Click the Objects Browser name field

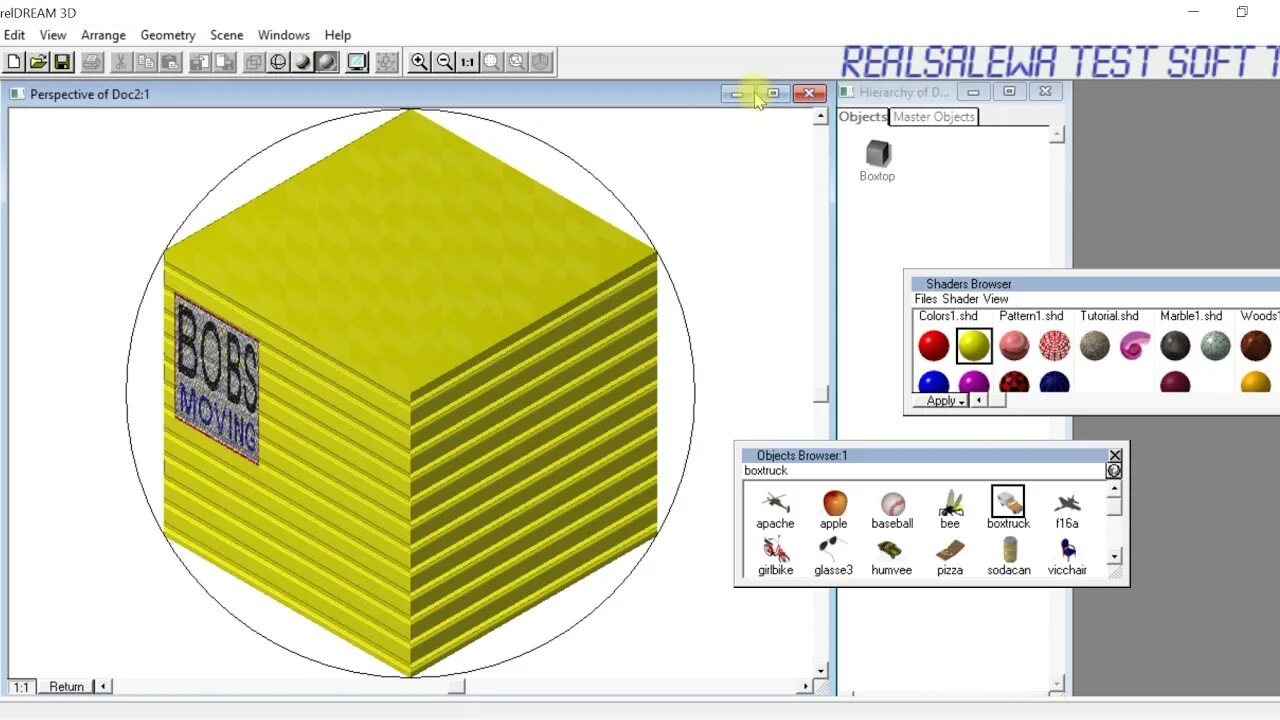[x=923, y=471]
